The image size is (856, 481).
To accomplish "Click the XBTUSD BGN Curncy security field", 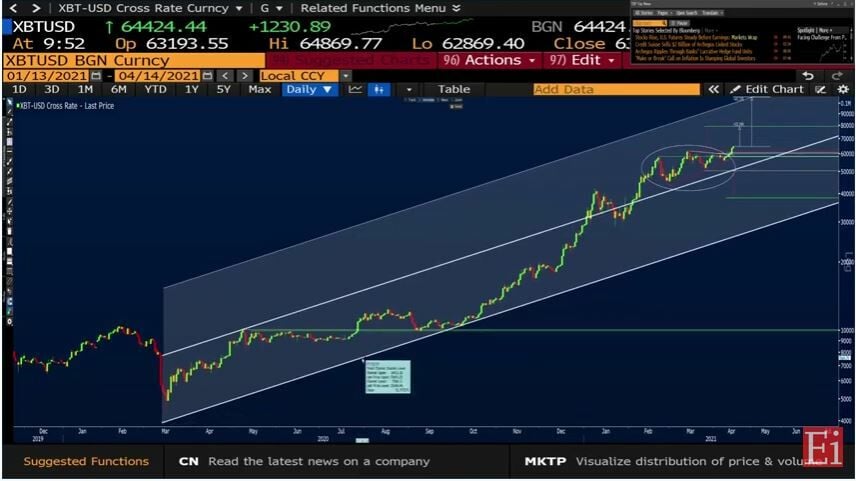I will pyautogui.click(x=134, y=61).
